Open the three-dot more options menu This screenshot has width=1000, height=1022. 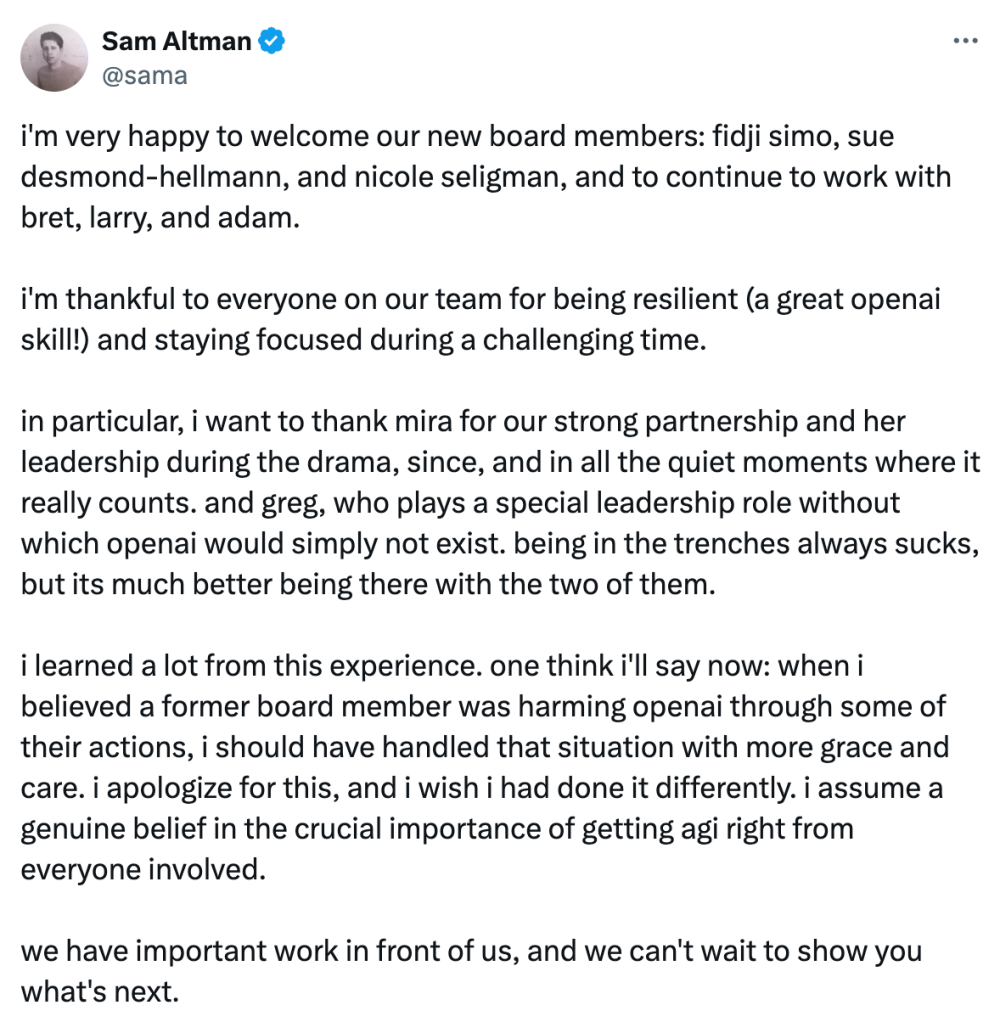[965, 41]
